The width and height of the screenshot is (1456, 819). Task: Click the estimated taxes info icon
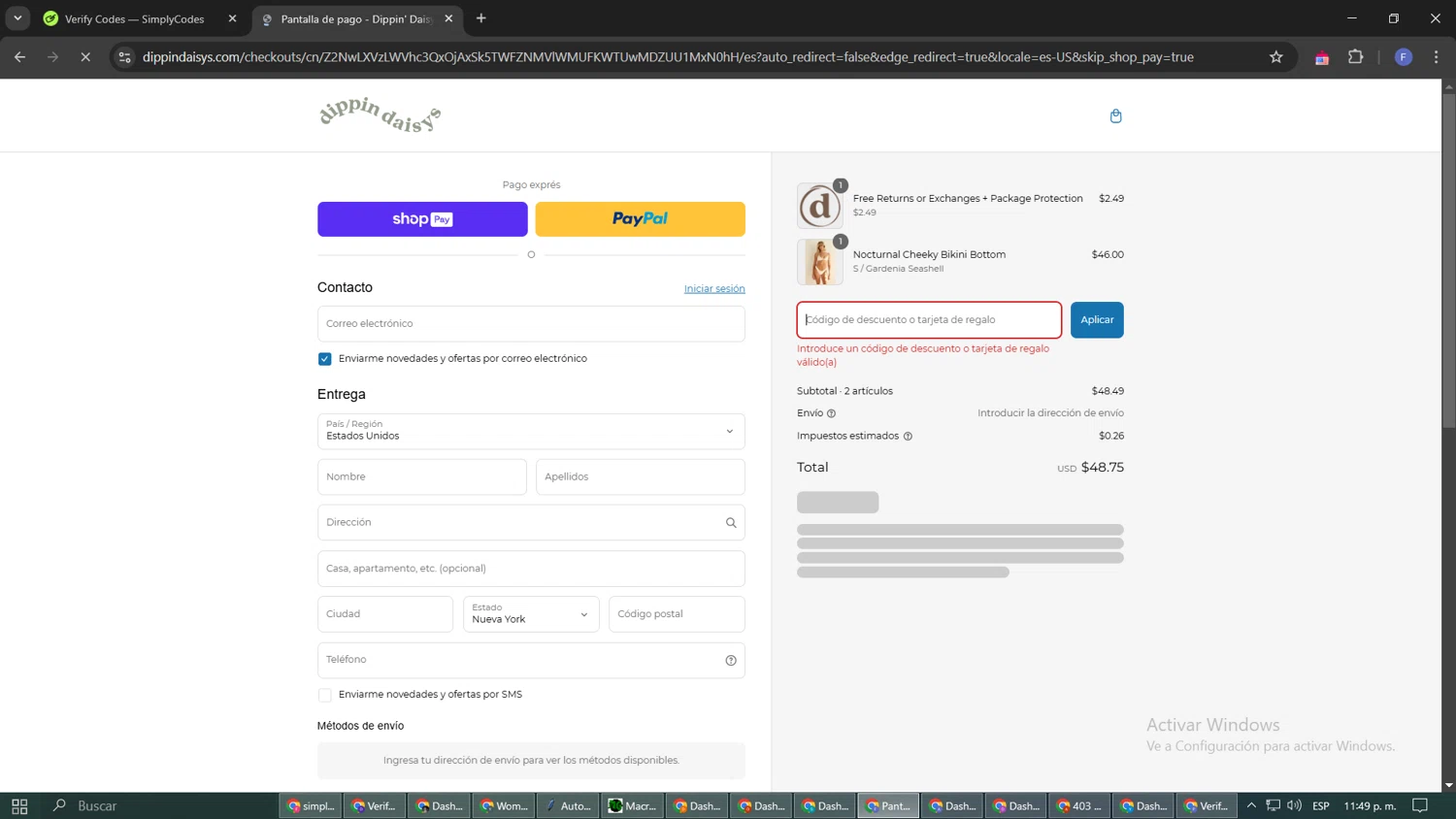[x=908, y=437]
